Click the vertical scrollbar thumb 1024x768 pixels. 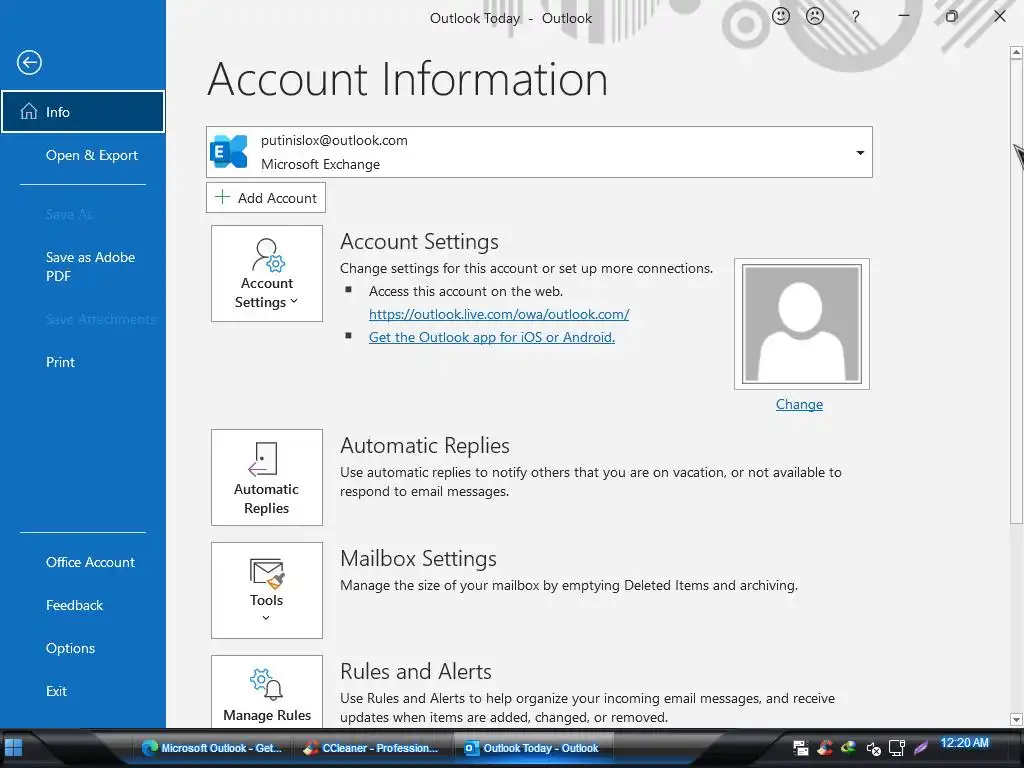(x=1016, y=291)
